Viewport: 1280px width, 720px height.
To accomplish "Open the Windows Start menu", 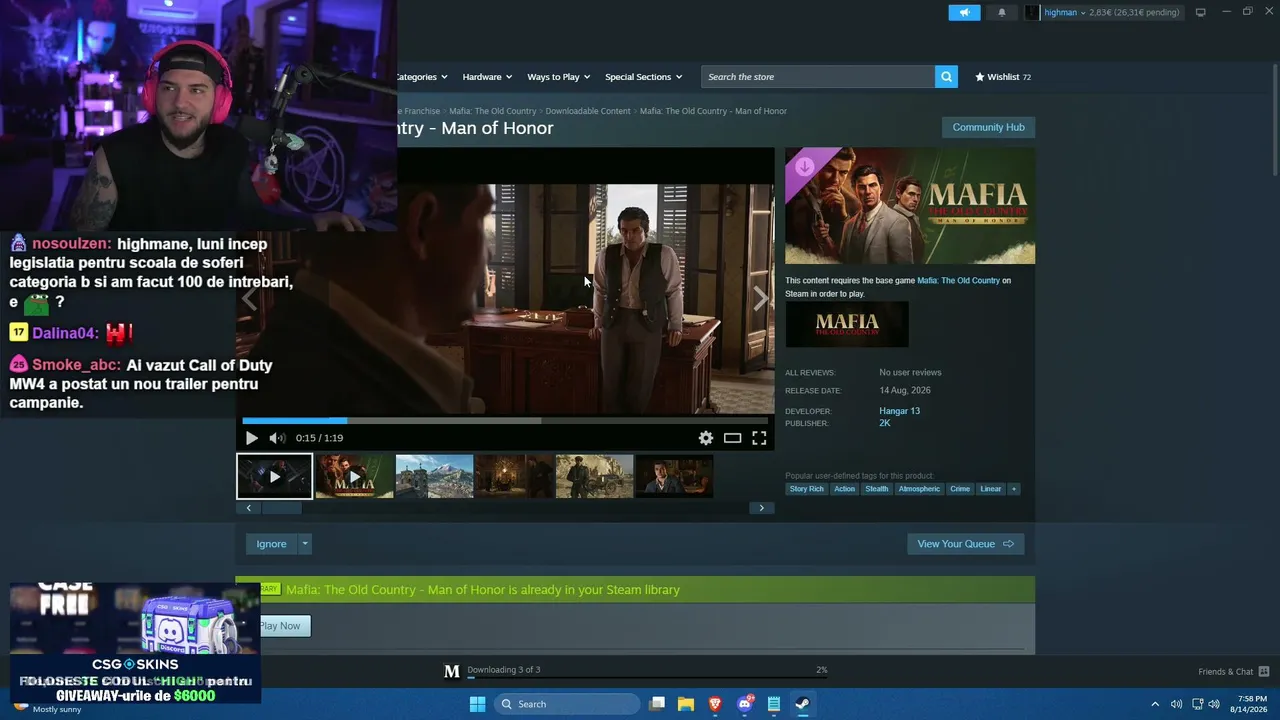I will (477, 704).
